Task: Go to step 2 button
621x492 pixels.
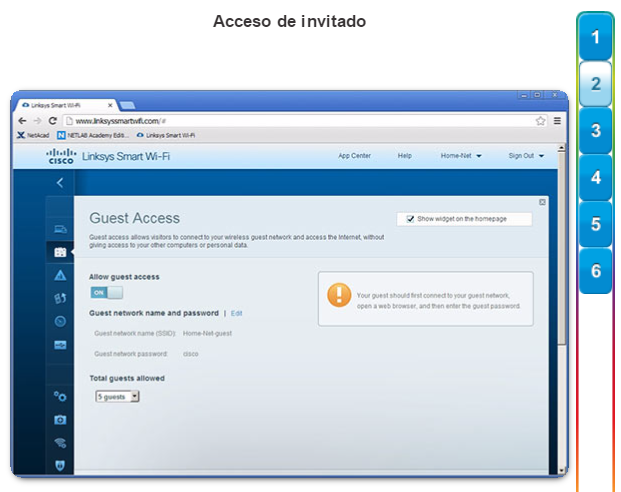Action: [x=595, y=84]
